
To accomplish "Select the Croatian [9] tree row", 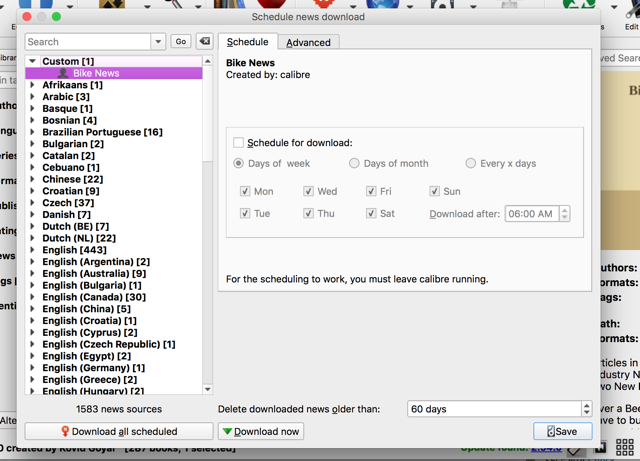I will 113,191.
